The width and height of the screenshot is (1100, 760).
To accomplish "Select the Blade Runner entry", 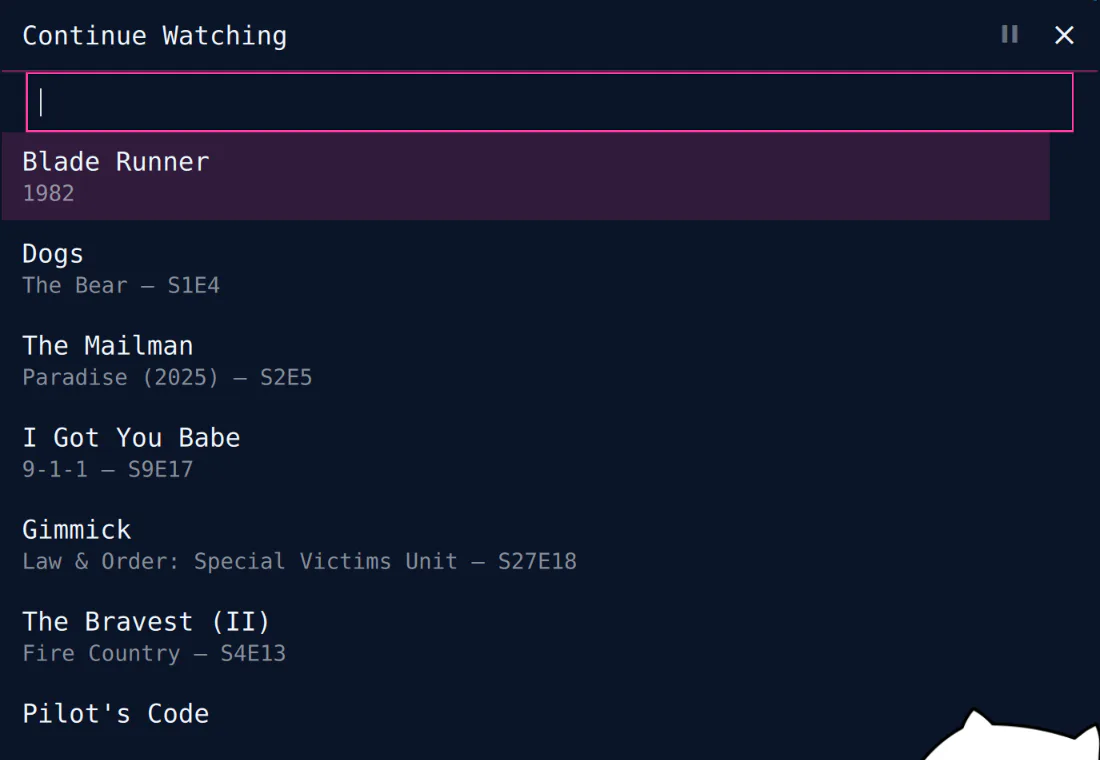I will 525,176.
